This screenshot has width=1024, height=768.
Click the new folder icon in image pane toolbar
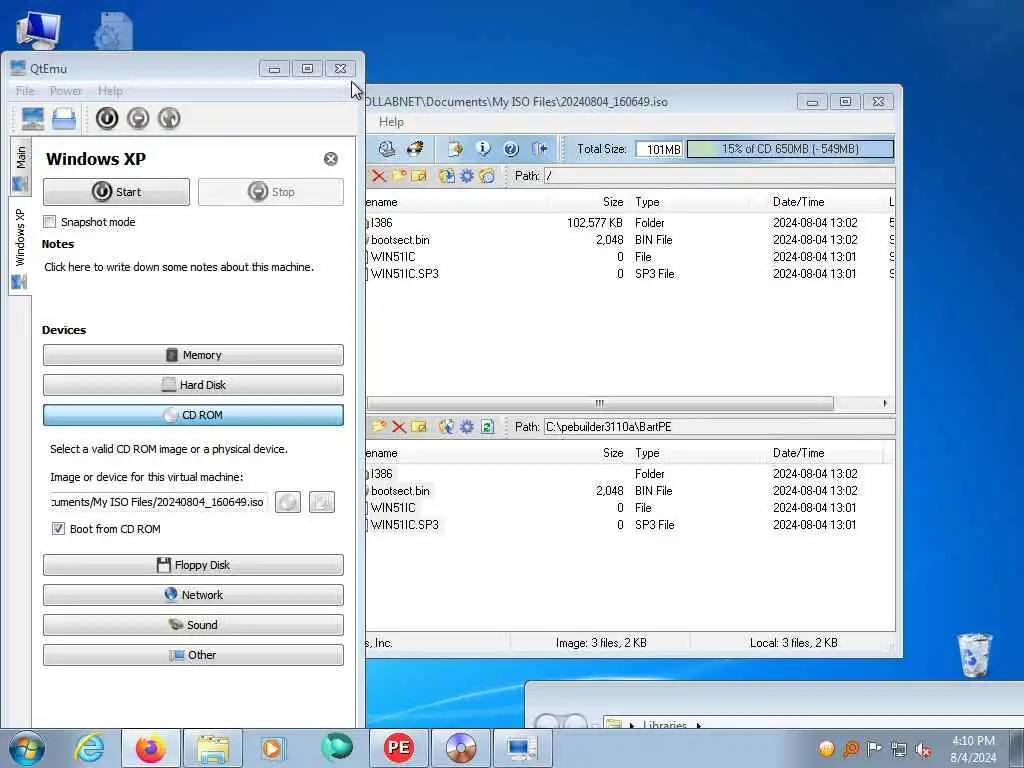pyautogui.click(x=399, y=176)
